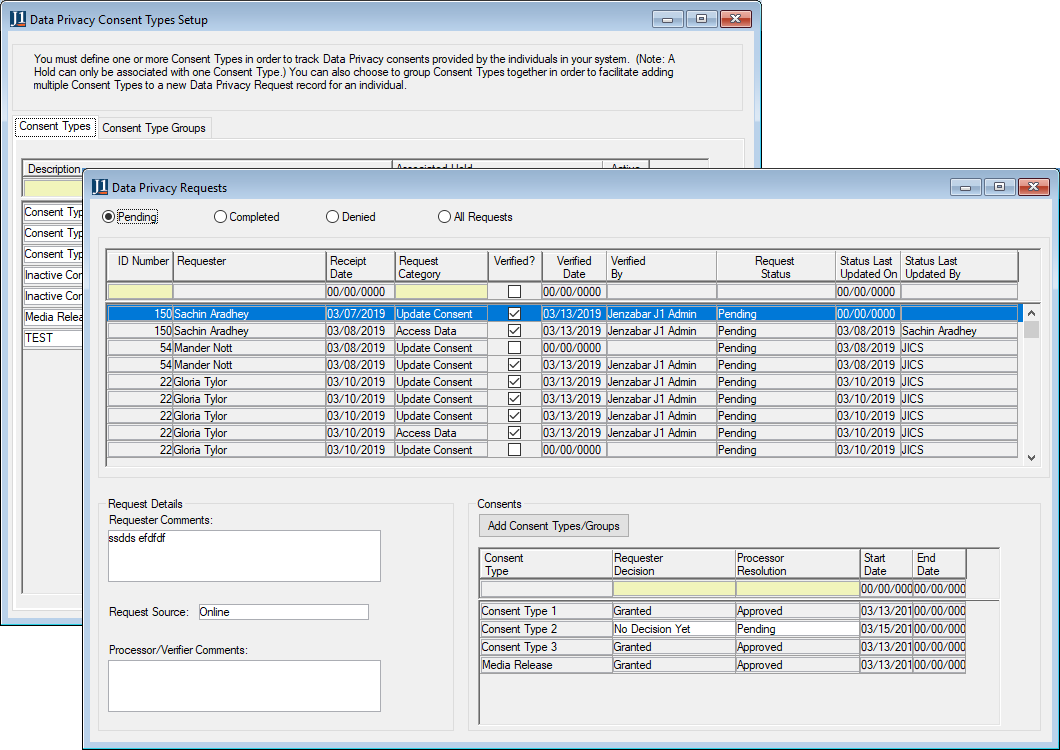Select the Denied radio button
Screen dimensions: 1060x750
point(333,217)
